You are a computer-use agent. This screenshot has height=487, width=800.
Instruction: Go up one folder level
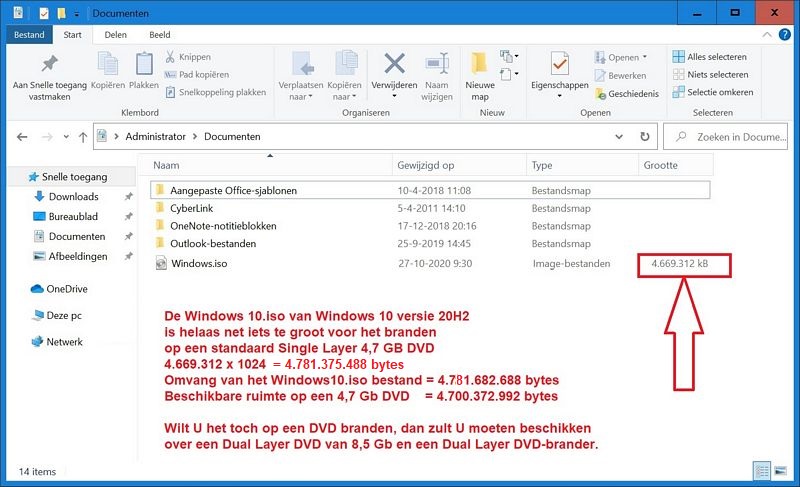click(83, 137)
